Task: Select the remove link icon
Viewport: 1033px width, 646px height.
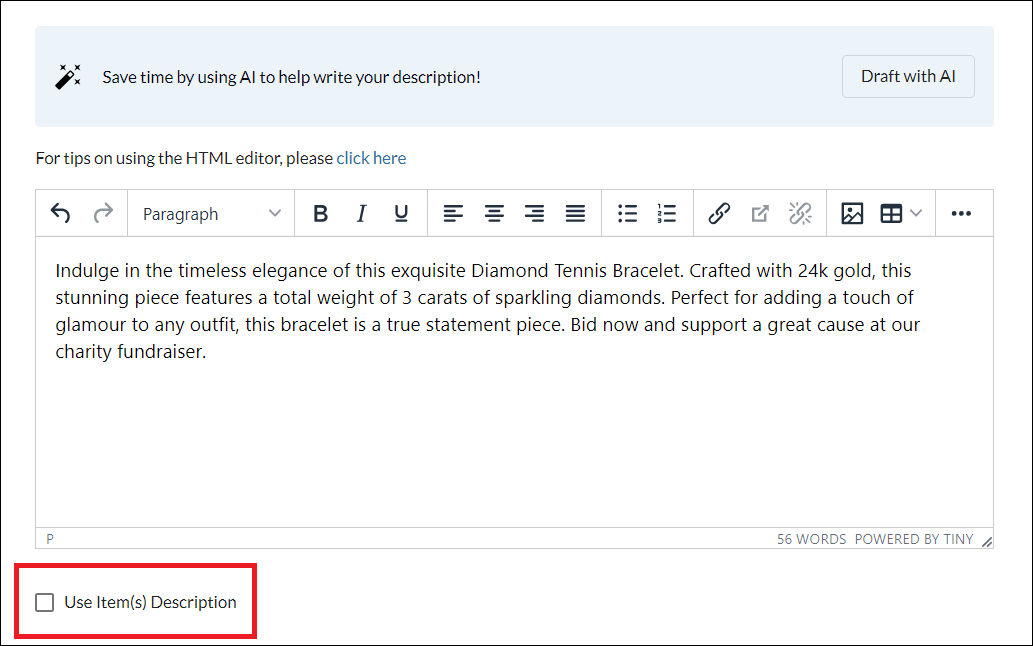Action: coord(800,213)
